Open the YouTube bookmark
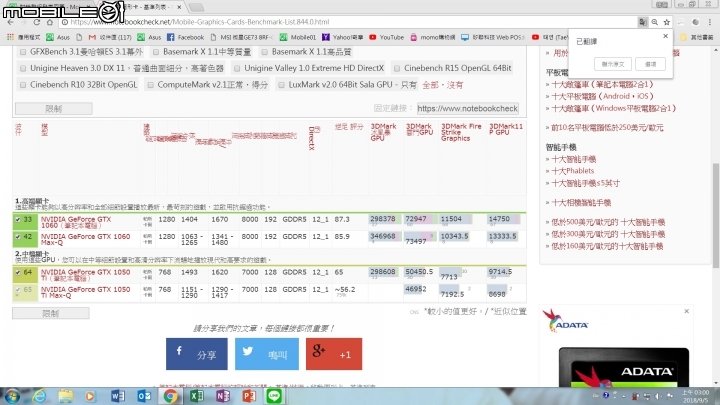720x405 pixels. point(386,37)
